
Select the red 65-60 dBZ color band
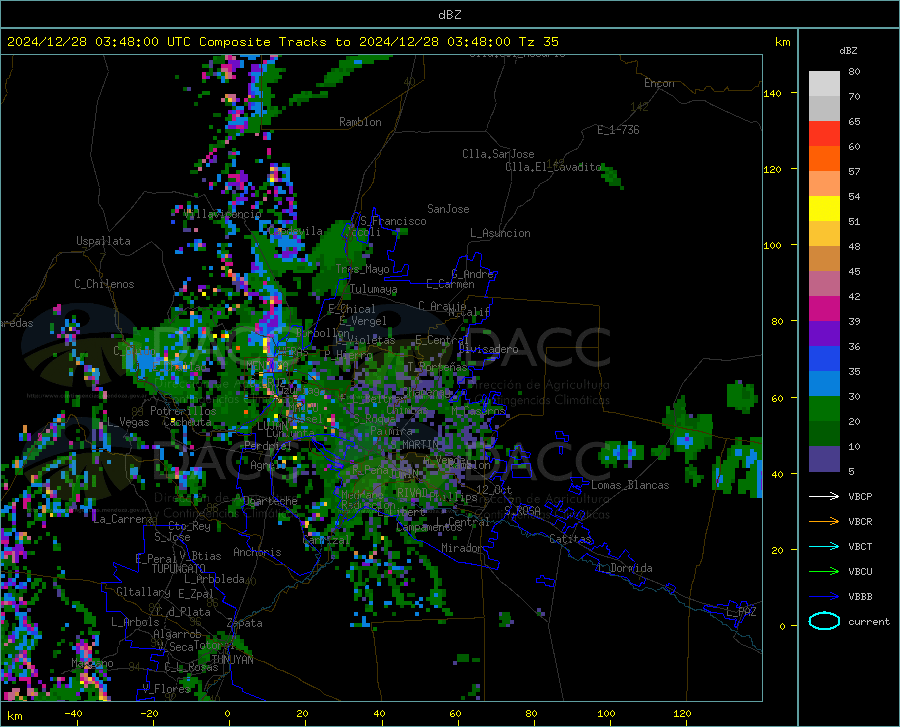[x=824, y=134]
